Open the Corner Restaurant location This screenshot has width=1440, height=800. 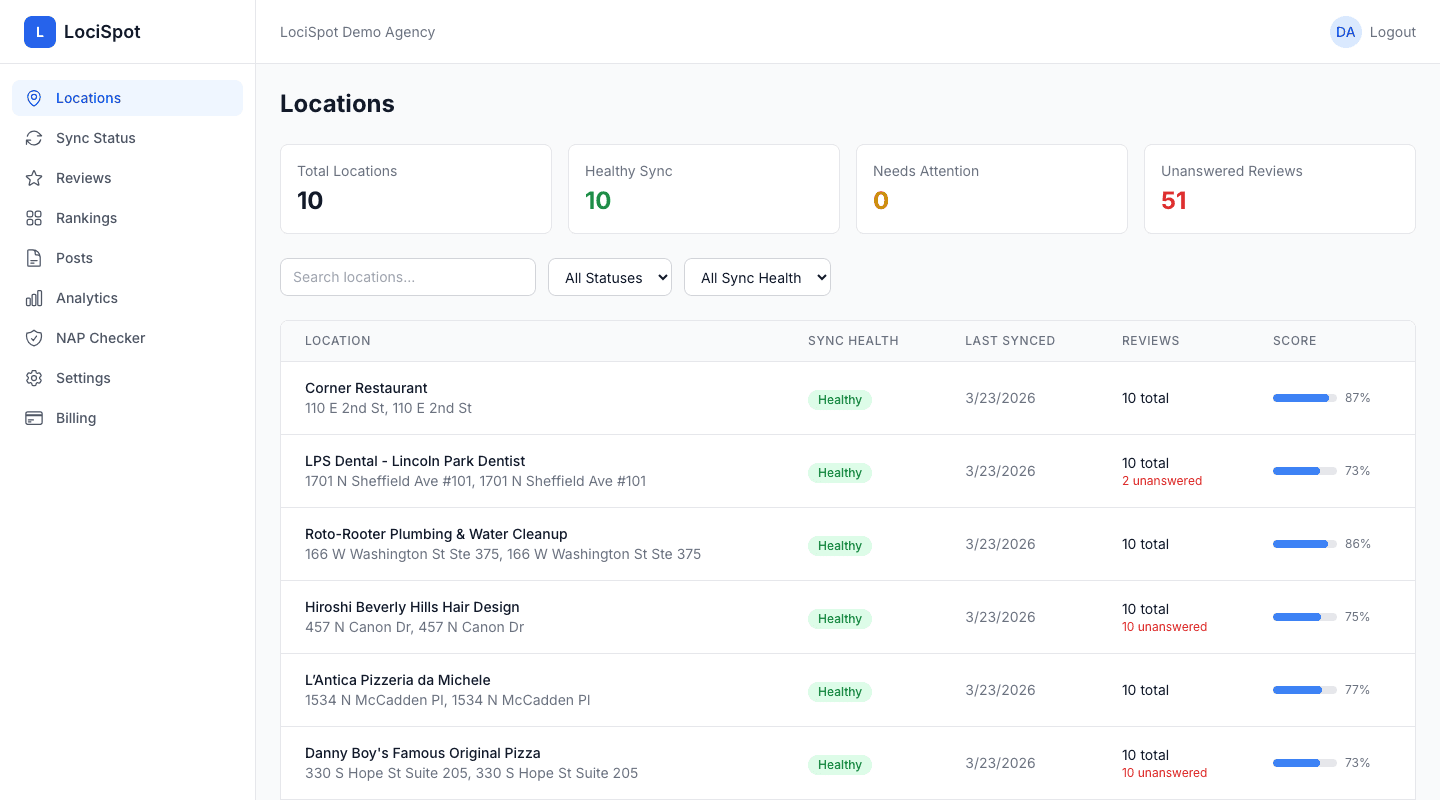pos(366,388)
